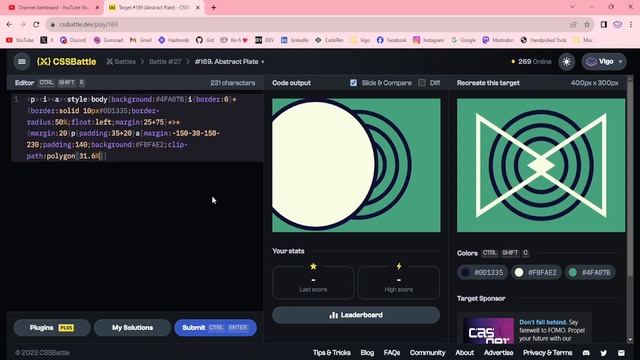The height and width of the screenshot is (360, 640).
Task: Close the Channel dashboard tab
Action: point(97,7)
